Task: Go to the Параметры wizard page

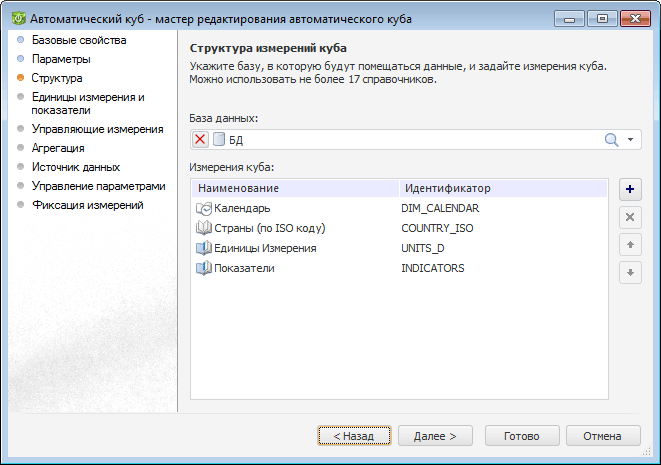Action: pyautogui.click(x=61, y=59)
